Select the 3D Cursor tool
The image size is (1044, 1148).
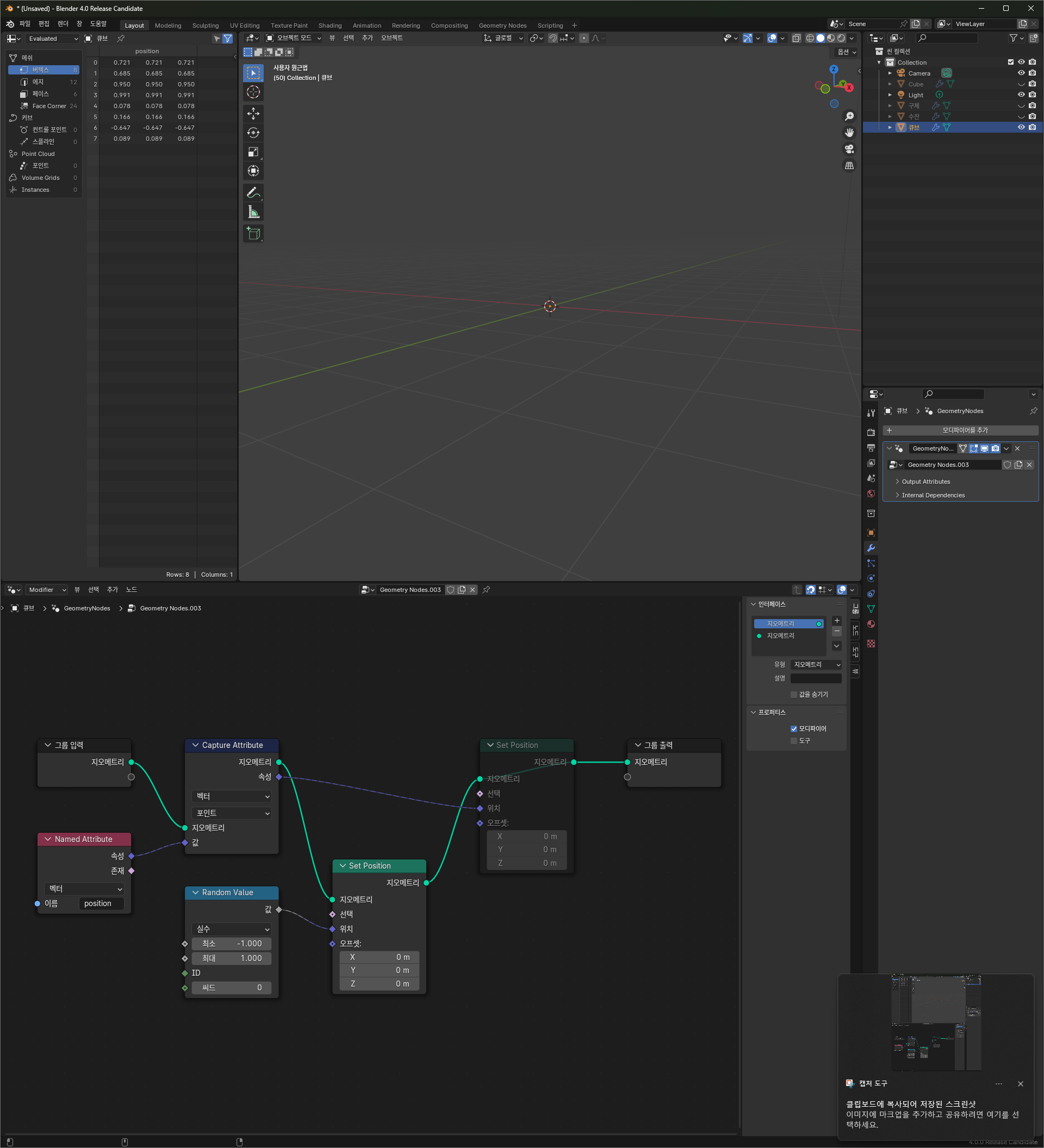(253, 92)
